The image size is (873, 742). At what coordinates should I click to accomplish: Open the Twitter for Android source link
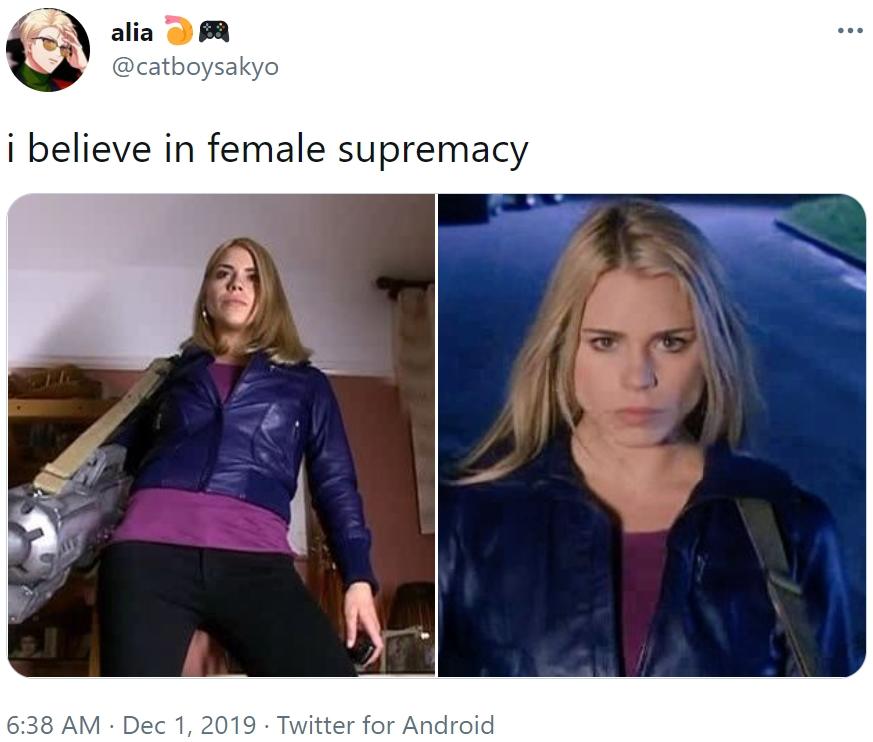pos(386,725)
